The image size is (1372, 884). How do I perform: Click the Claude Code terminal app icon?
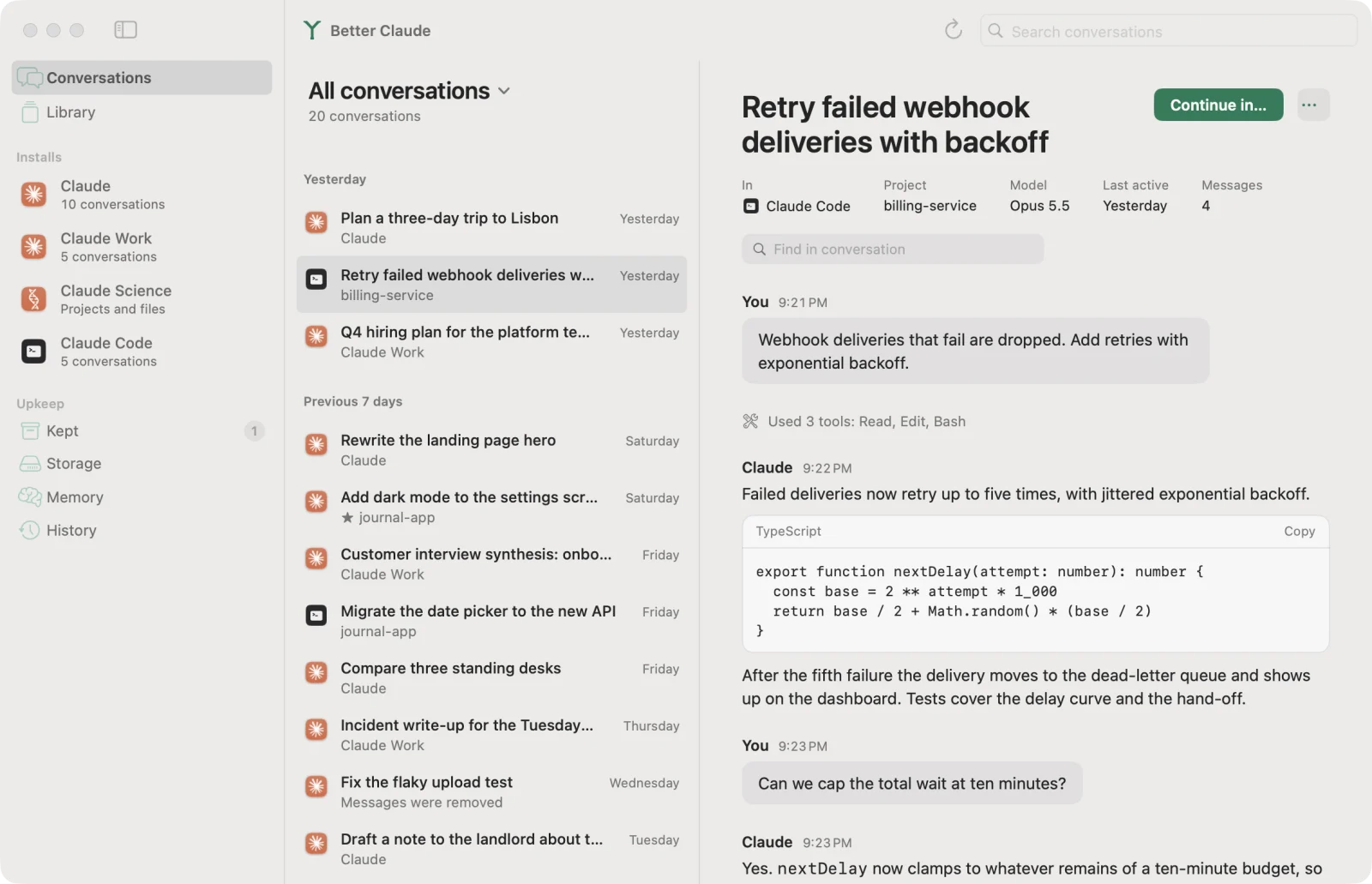tap(33, 352)
